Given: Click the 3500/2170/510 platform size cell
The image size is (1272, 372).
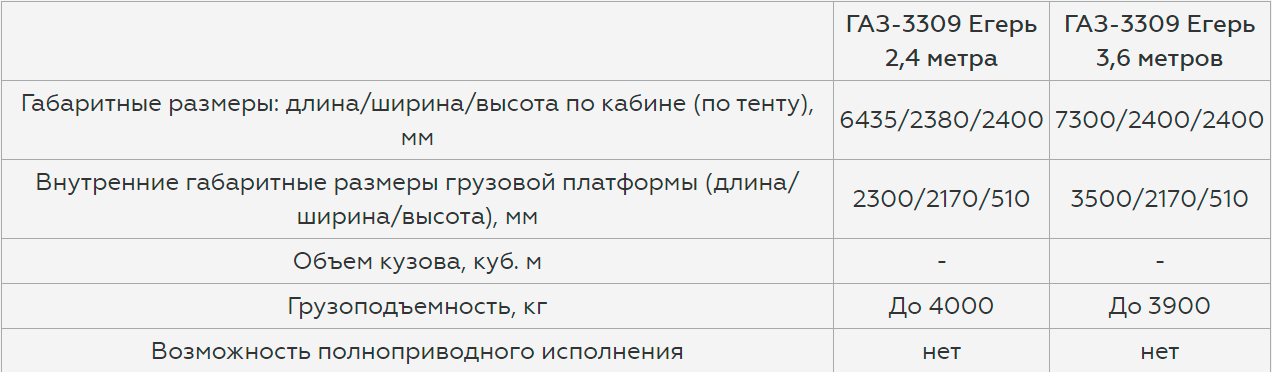Looking at the screenshot, I should pos(1159,199).
